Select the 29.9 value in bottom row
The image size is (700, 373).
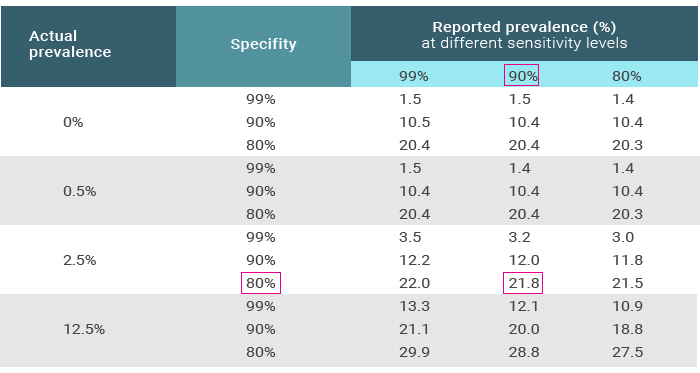coord(414,352)
